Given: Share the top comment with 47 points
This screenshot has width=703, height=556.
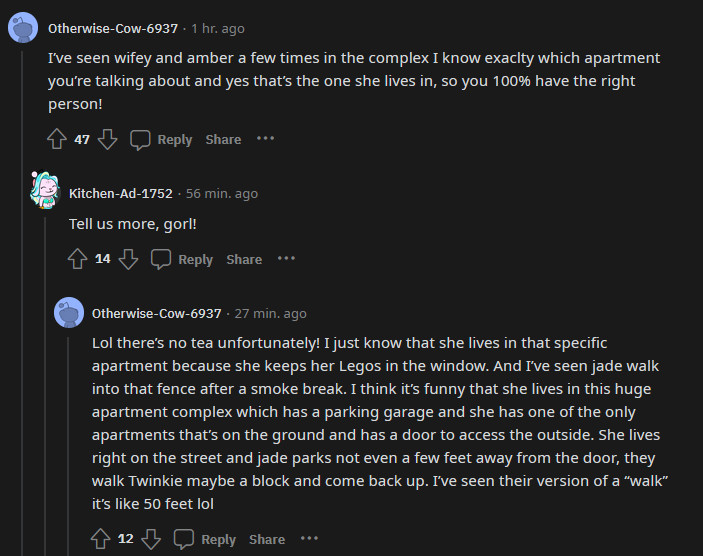Looking at the screenshot, I should pyautogui.click(x=223, y=139).
